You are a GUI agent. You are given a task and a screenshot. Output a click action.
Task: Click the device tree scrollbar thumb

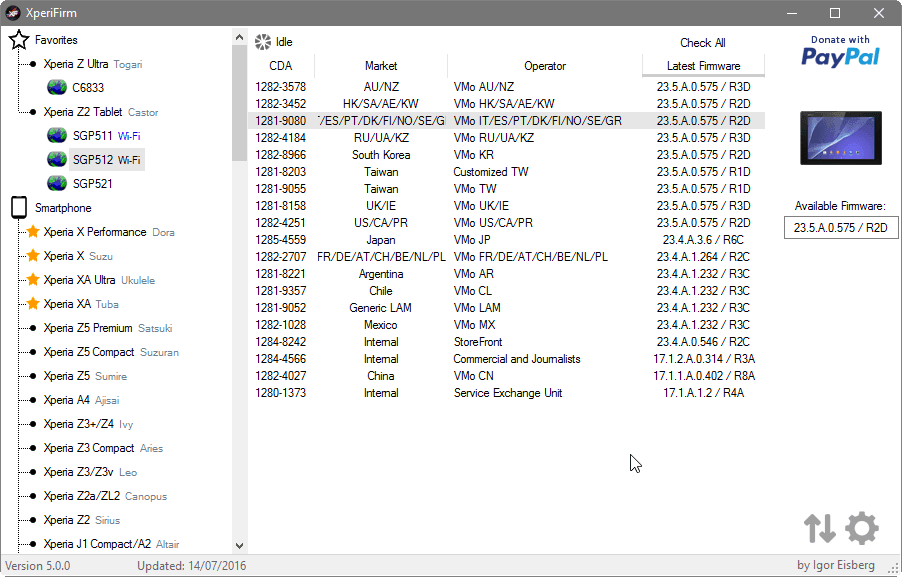pos(239,104)
